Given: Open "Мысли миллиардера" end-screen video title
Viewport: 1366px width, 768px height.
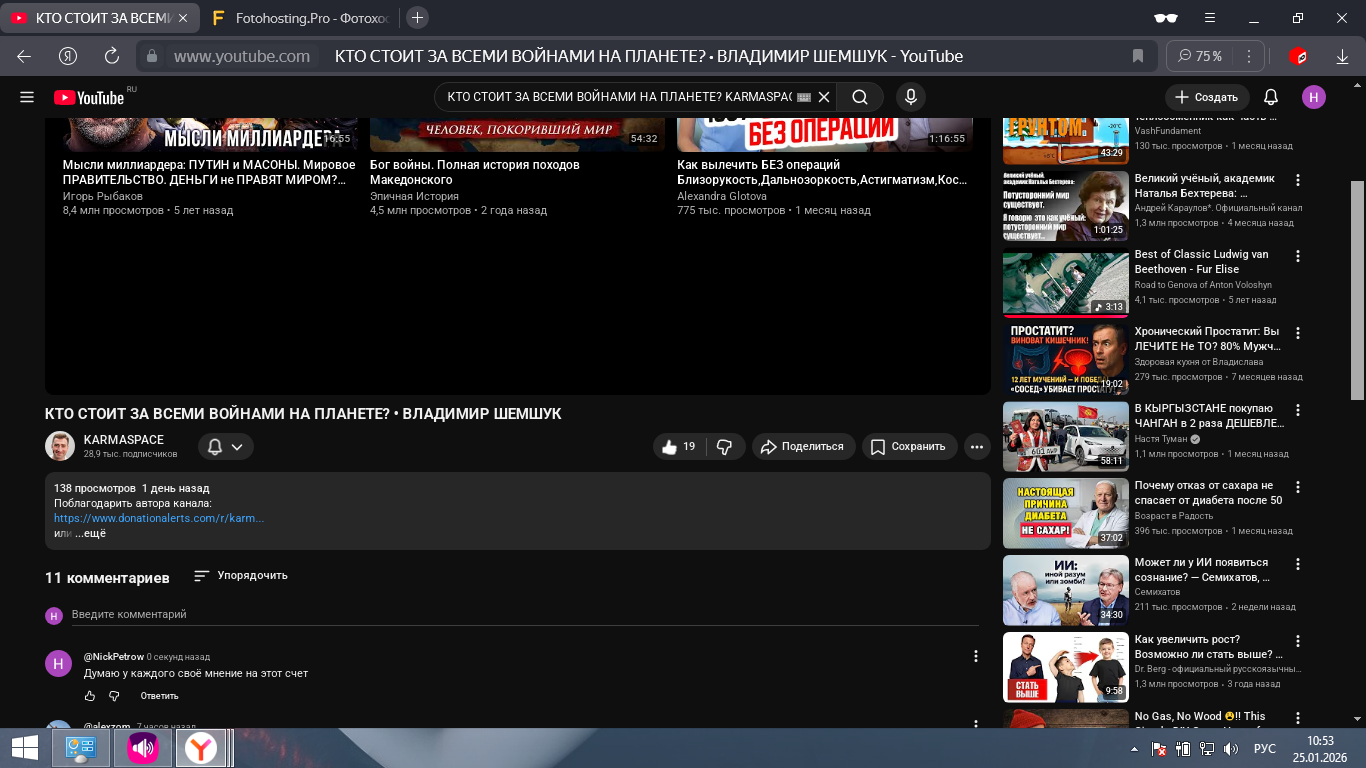Looking at the screenshot, I should tap(210, 172).
